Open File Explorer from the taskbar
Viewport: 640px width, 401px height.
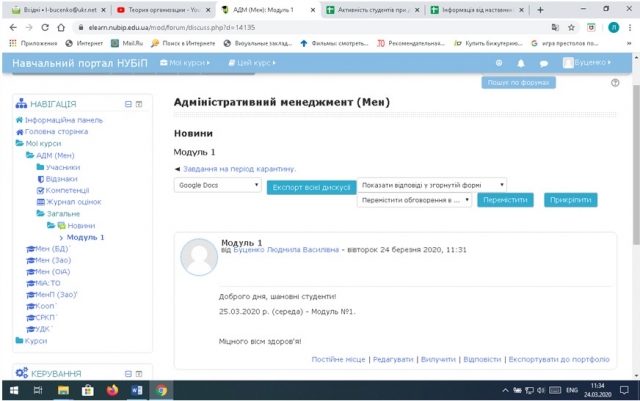63,391
